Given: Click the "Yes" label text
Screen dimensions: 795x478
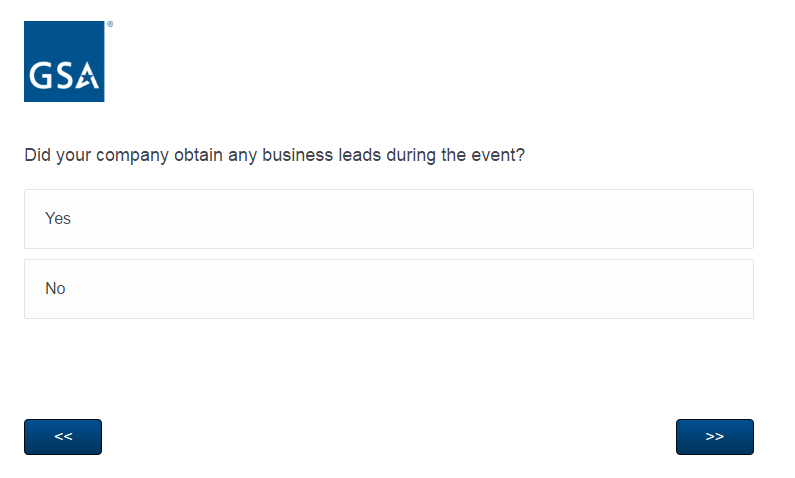Looking at the screenshot, I should coord(58,219).
